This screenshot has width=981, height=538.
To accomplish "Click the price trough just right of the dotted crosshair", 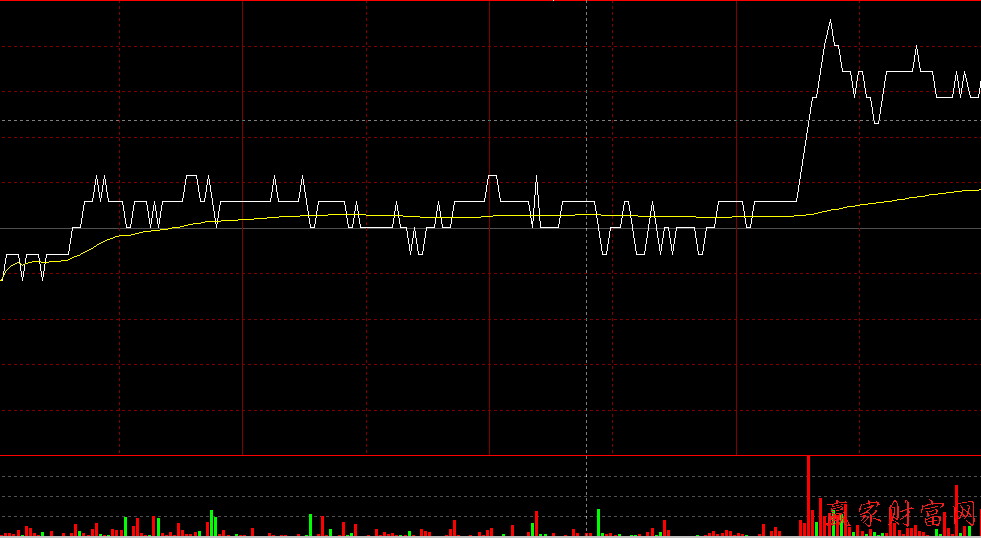I will 605,253.
